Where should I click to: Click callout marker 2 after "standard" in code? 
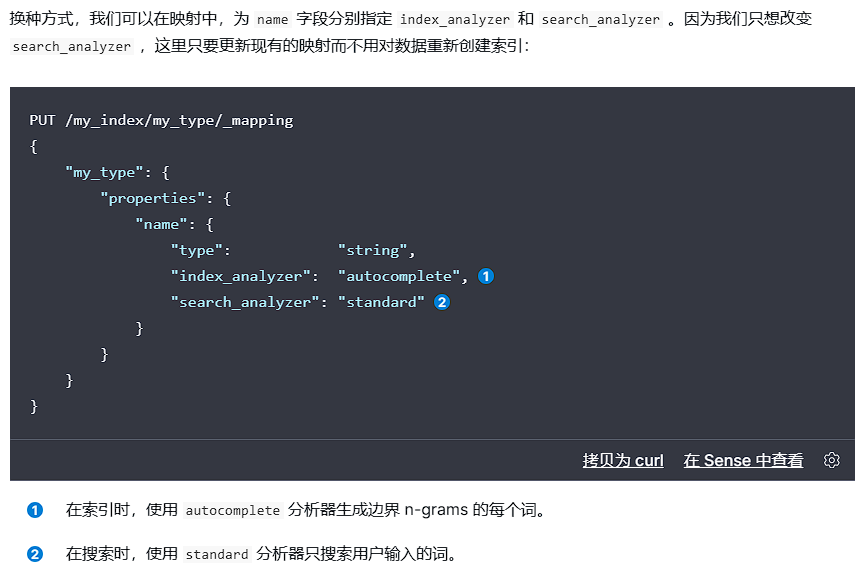click(442, 302)
